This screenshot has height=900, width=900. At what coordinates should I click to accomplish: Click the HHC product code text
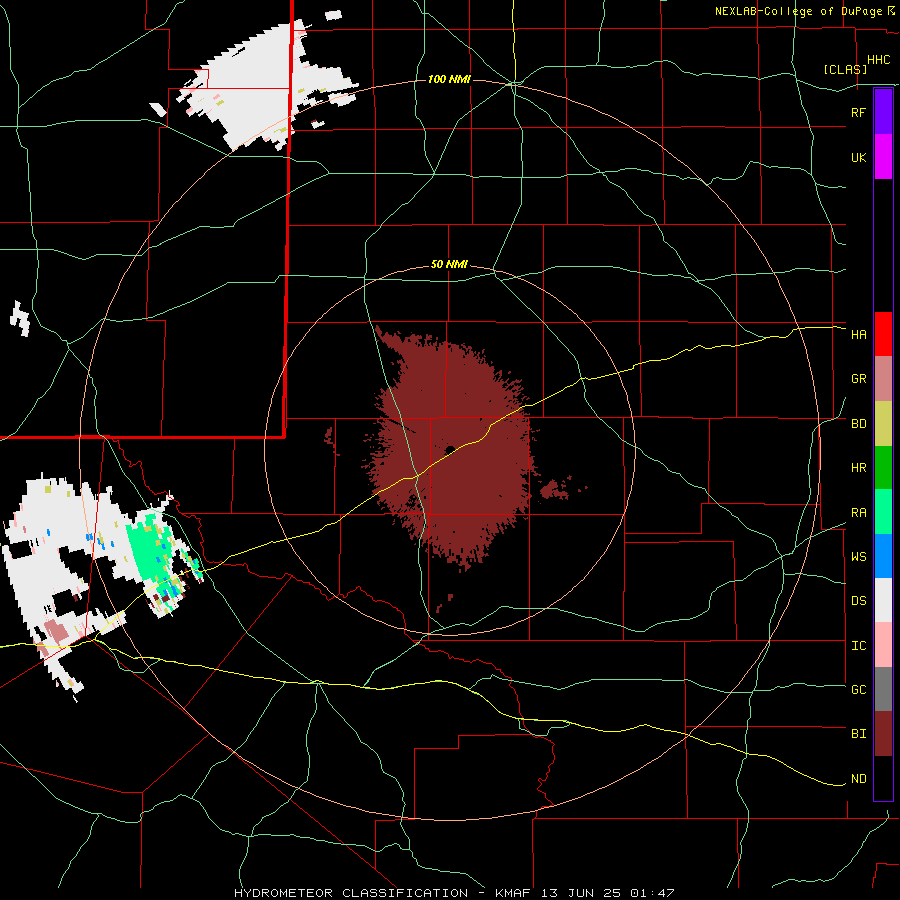coord(878,60)
